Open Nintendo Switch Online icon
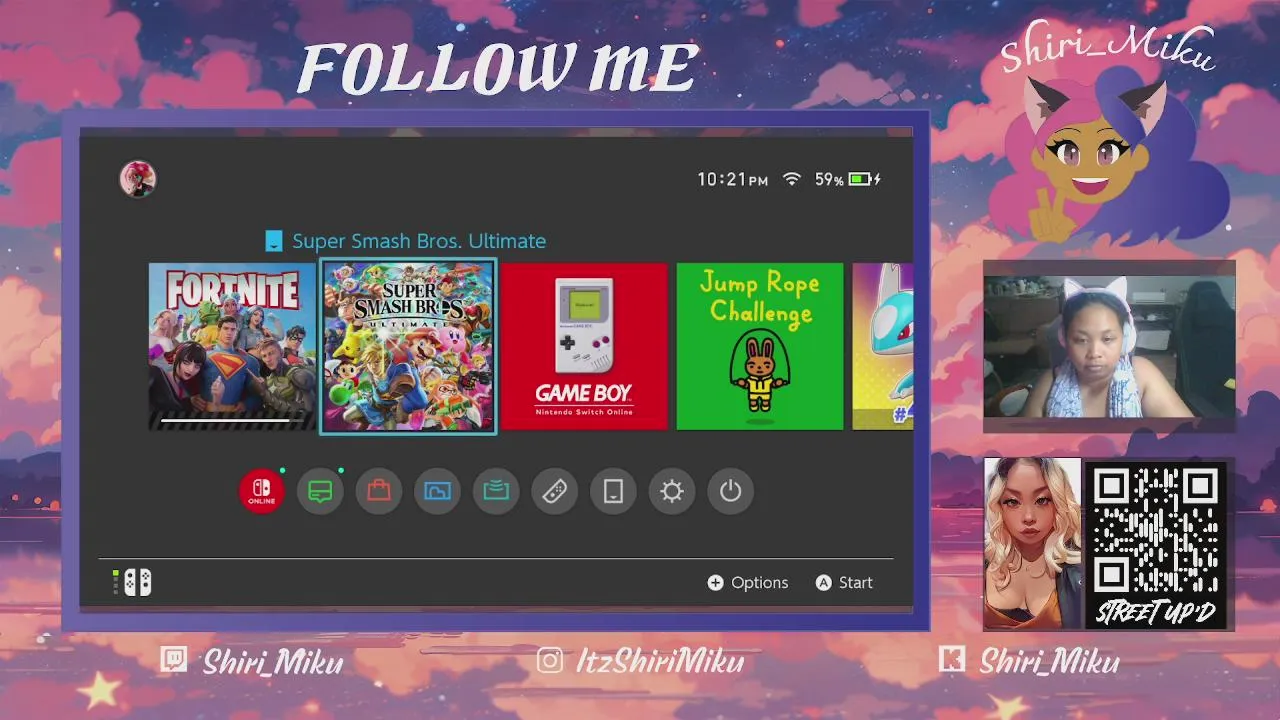 [x=262, y=491]
